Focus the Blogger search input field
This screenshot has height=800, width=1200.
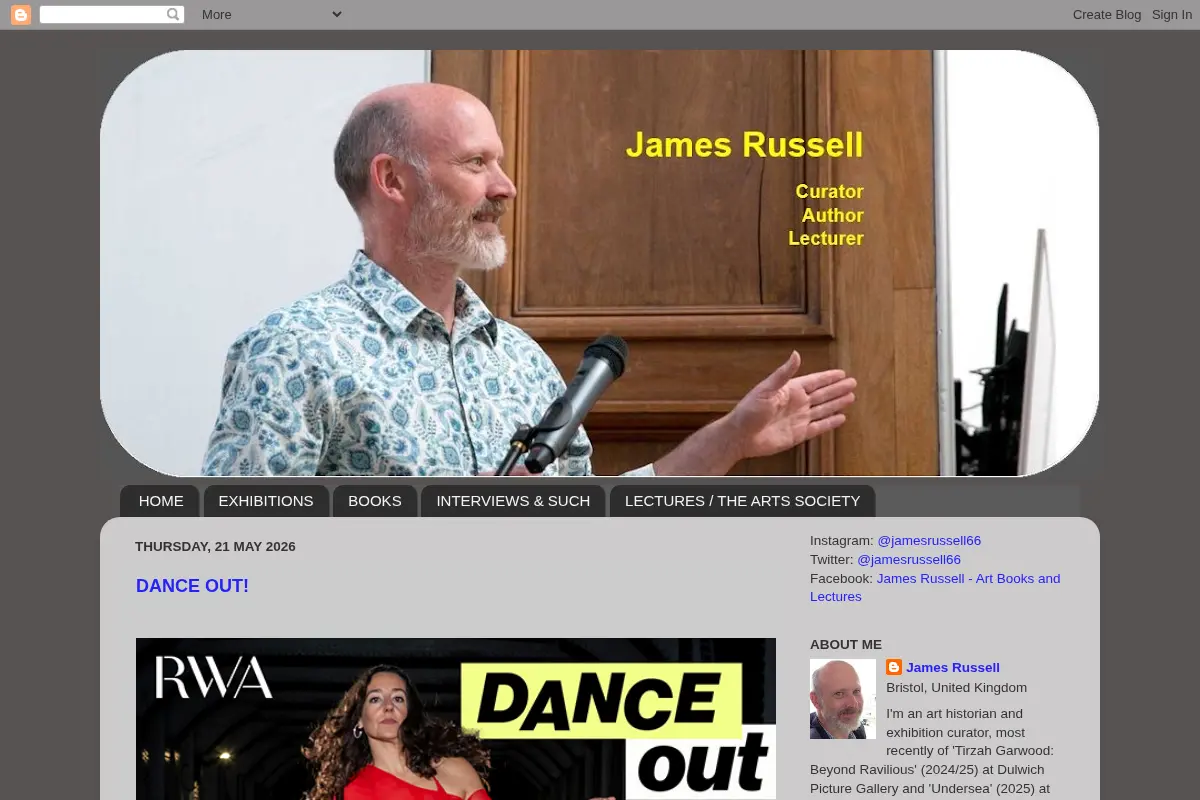103,14
